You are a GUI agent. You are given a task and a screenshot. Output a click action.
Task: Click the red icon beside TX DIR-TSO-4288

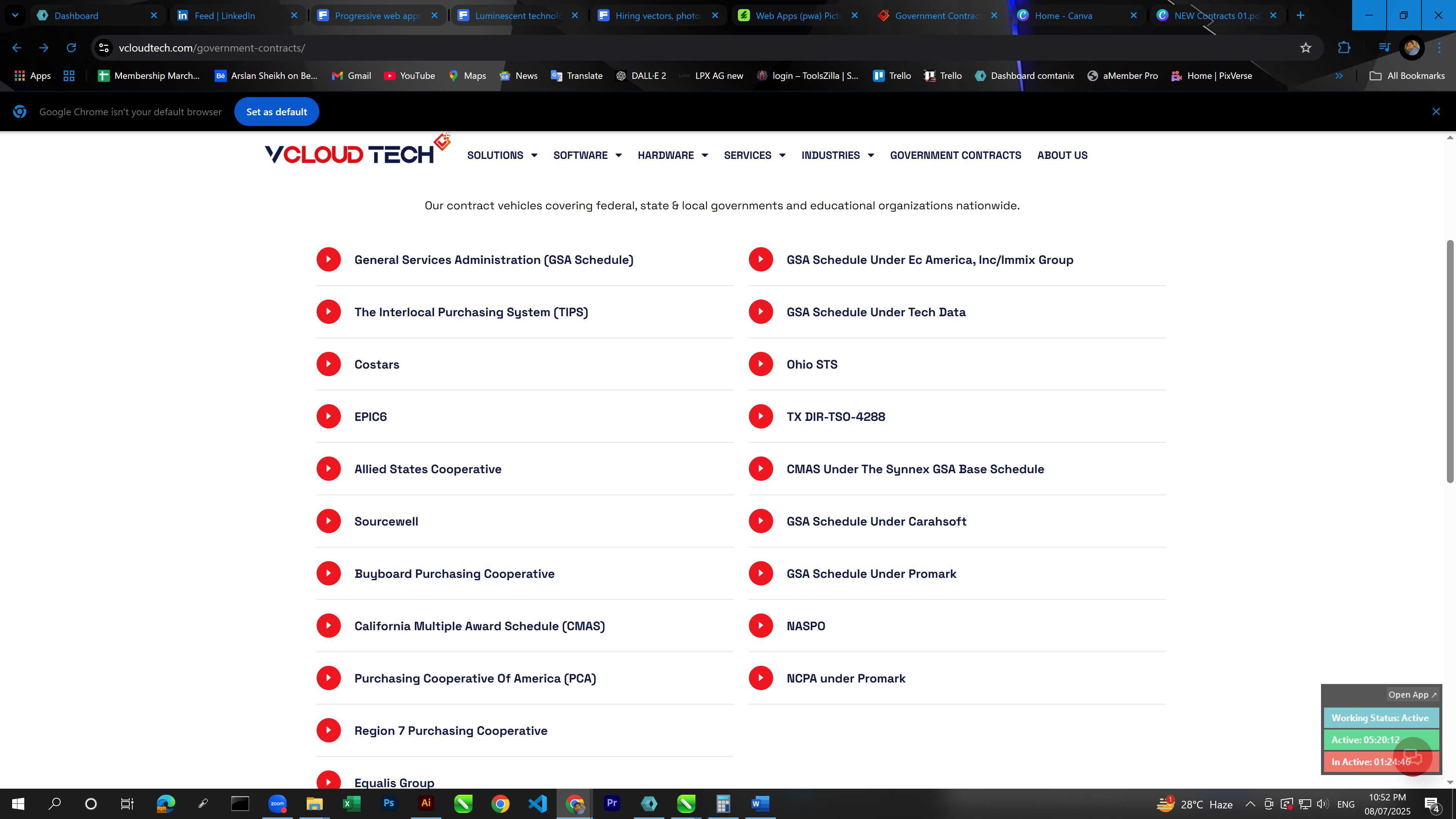pyautogui.click(x=761, y=417)
